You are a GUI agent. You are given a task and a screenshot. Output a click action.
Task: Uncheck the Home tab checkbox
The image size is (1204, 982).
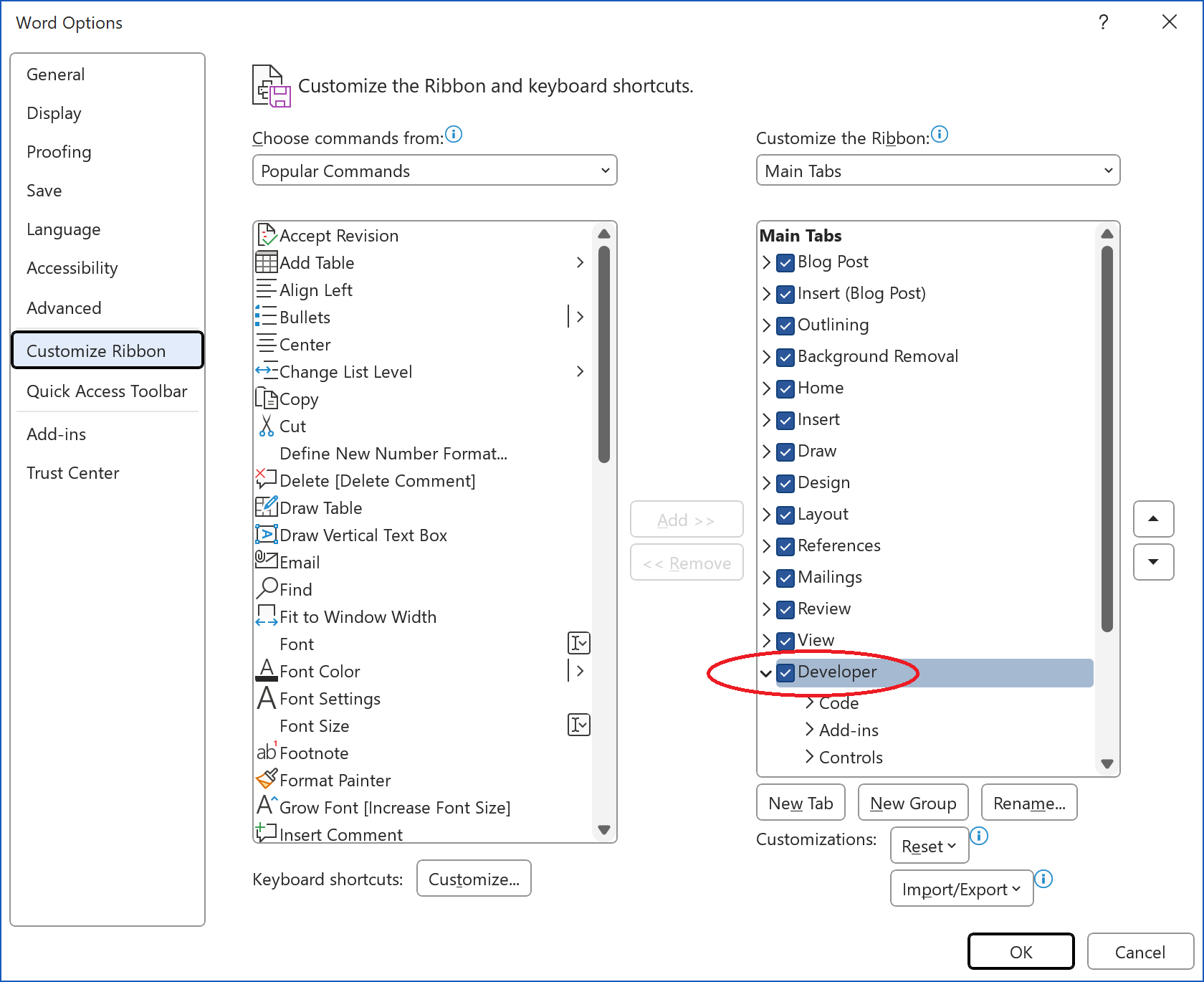pos(785,388)
